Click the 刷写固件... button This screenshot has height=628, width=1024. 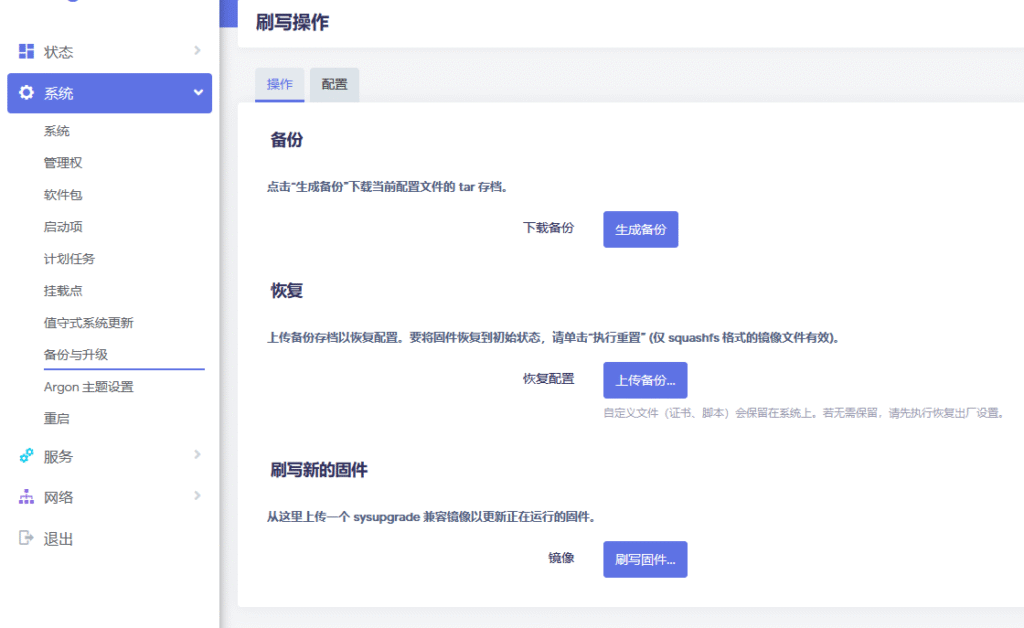pyautogui.click(x=645, y=560)
